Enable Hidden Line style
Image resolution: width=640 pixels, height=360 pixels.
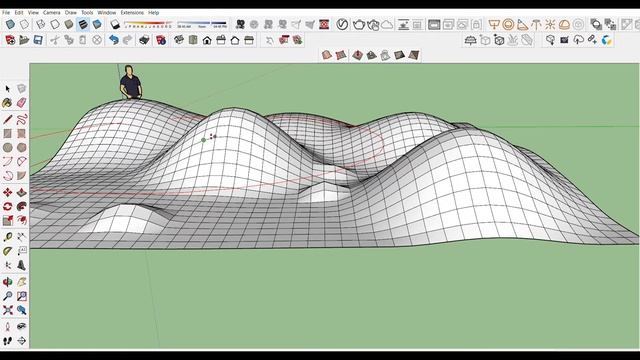coord(55,24)
